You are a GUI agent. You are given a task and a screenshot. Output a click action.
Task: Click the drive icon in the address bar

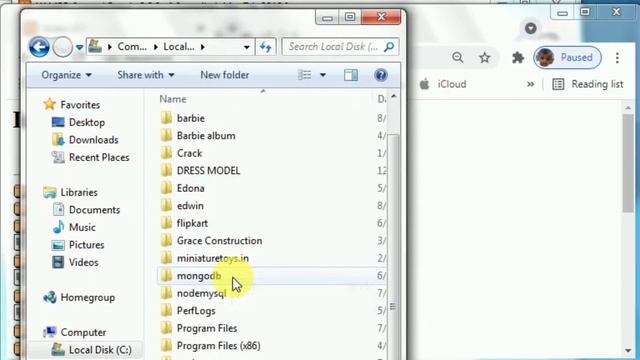click(95, 46)
